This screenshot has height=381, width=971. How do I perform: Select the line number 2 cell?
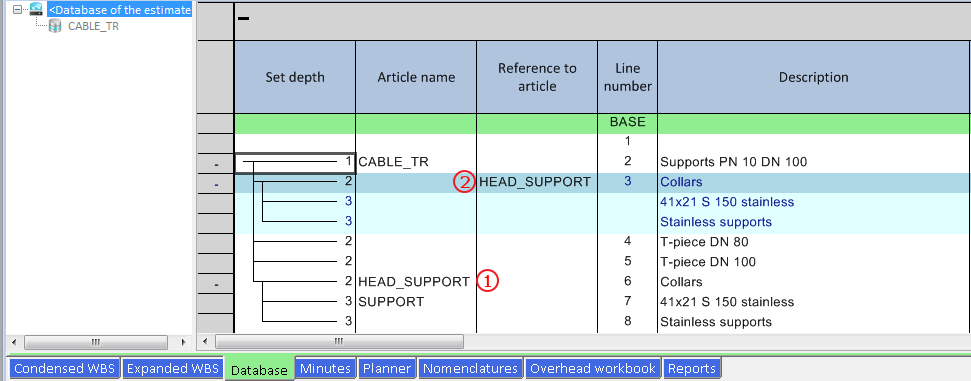click(627, 162)
